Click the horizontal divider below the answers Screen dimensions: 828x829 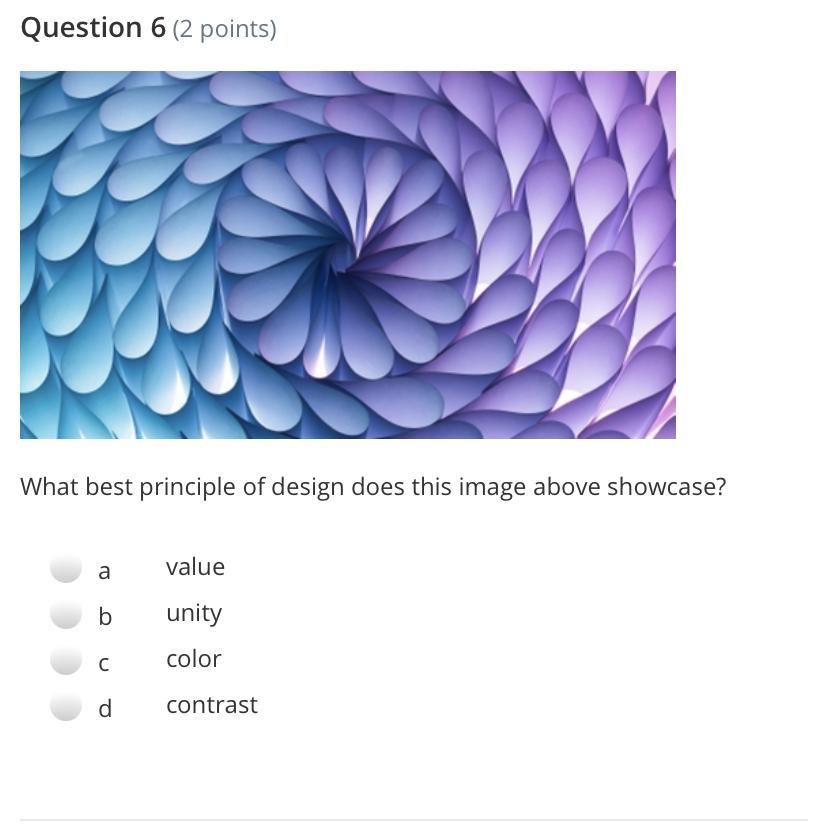pos(413,821)
